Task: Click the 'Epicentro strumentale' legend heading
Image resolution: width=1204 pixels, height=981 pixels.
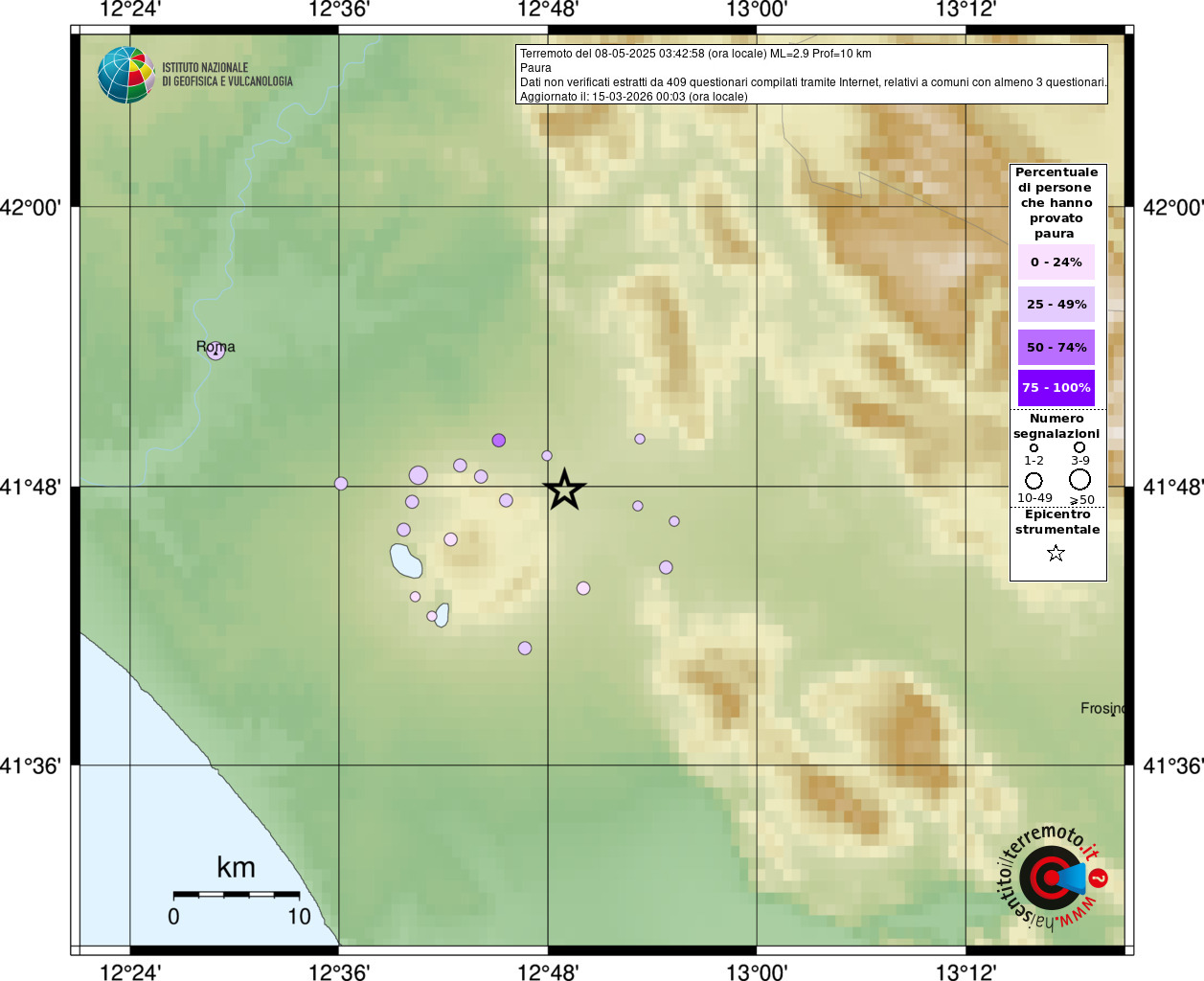Action: click(x=1057, y=522)
